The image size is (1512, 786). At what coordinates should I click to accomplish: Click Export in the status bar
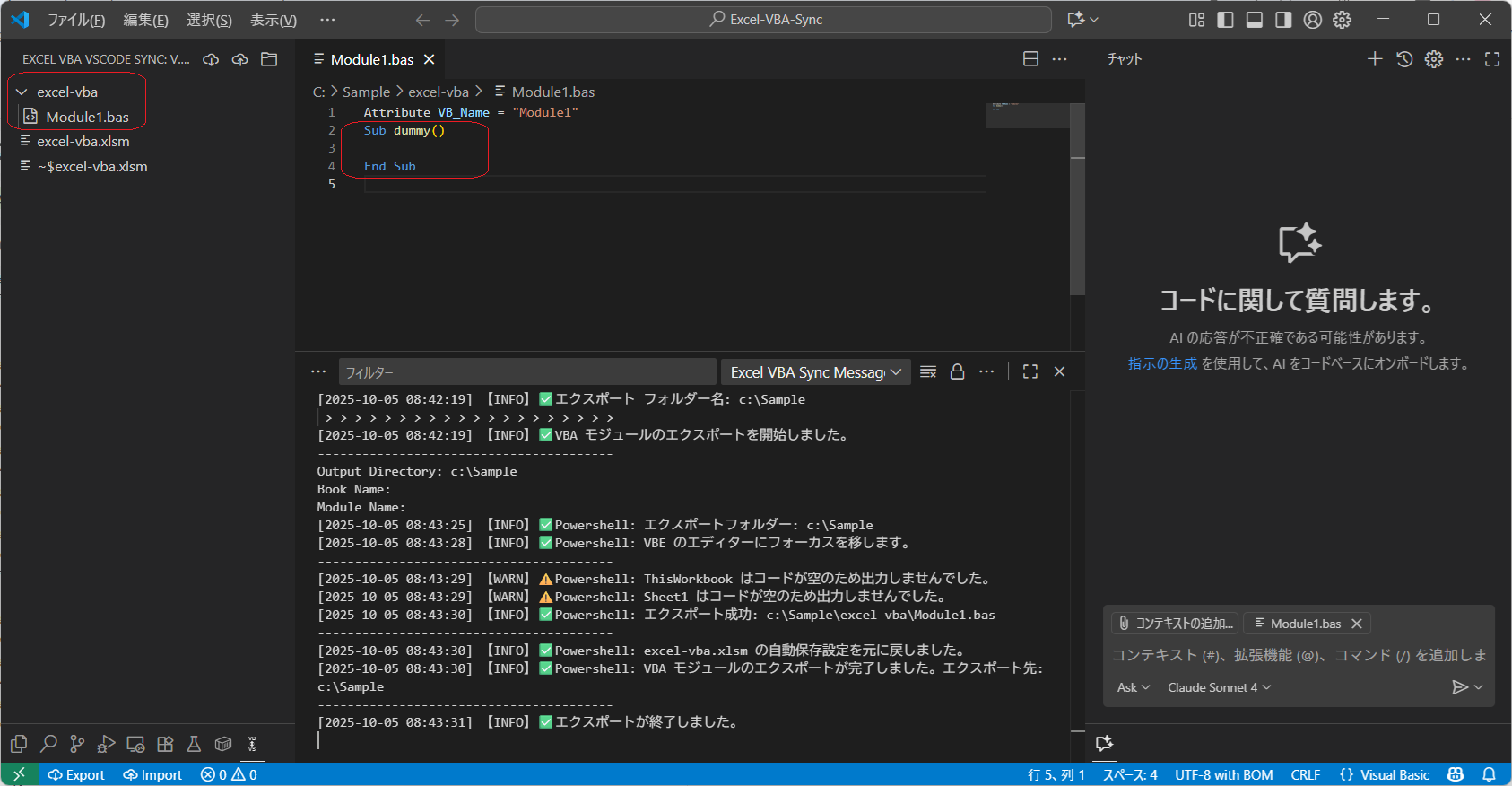(x=76, y=774)
